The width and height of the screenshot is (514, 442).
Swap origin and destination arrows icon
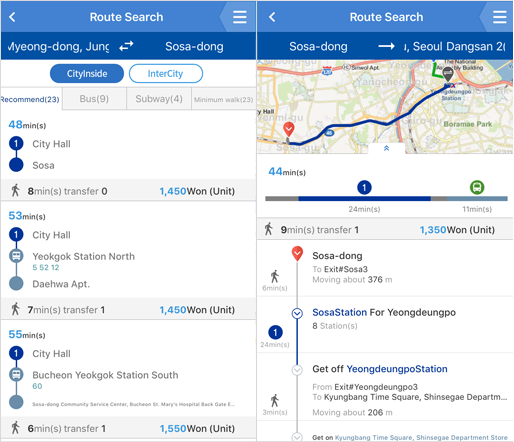(126, 46)
